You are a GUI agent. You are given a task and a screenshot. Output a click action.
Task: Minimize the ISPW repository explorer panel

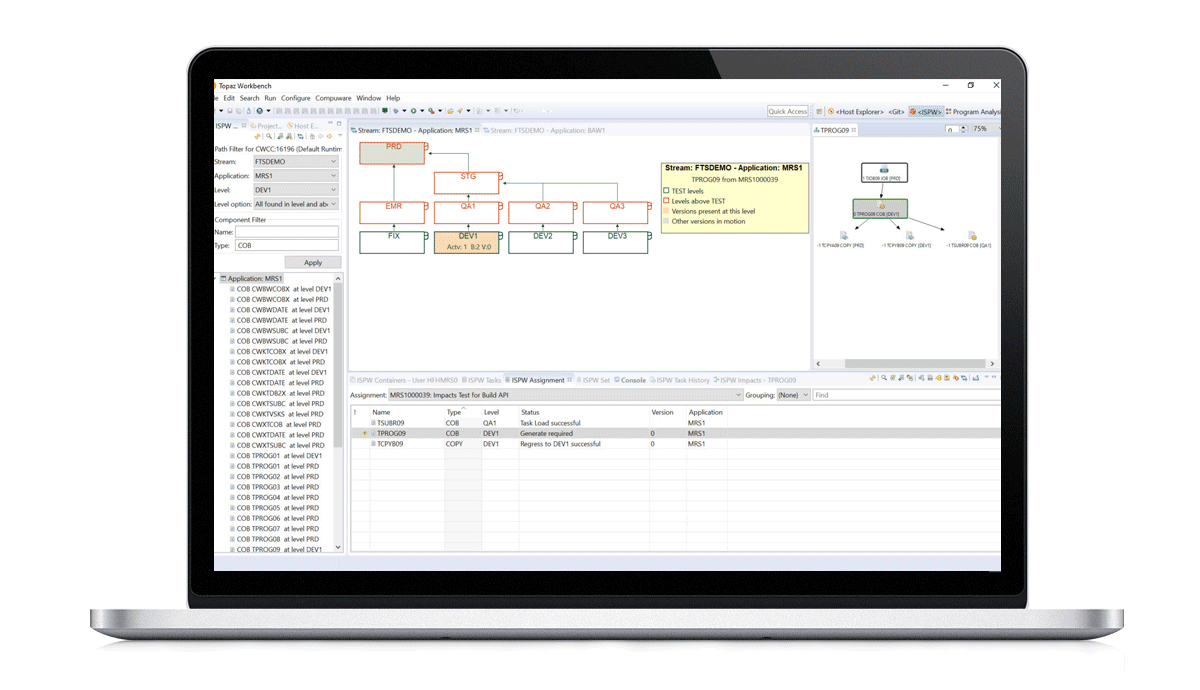coord(330,125)
